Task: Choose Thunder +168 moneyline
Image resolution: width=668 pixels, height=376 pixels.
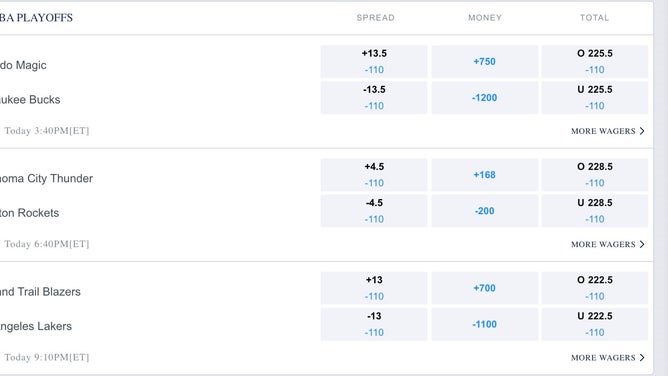Action: tap(484, 175)
